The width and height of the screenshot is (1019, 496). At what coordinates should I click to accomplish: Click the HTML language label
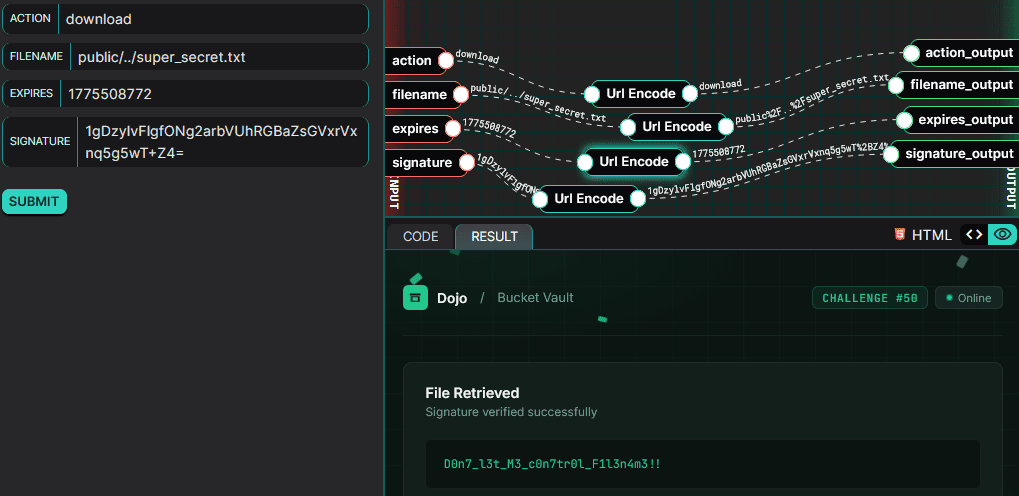tap(932, 235)
